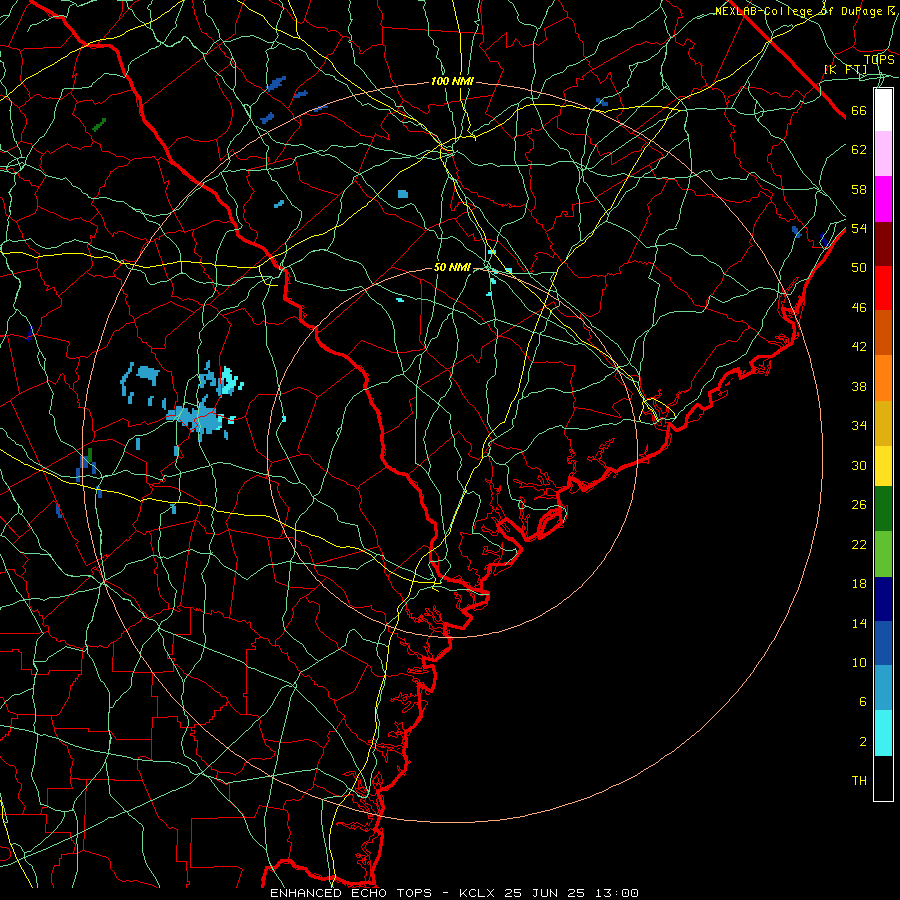Click the 13:00 timestamp
This screenshot has height=900, width=900.
click(616, 893)
